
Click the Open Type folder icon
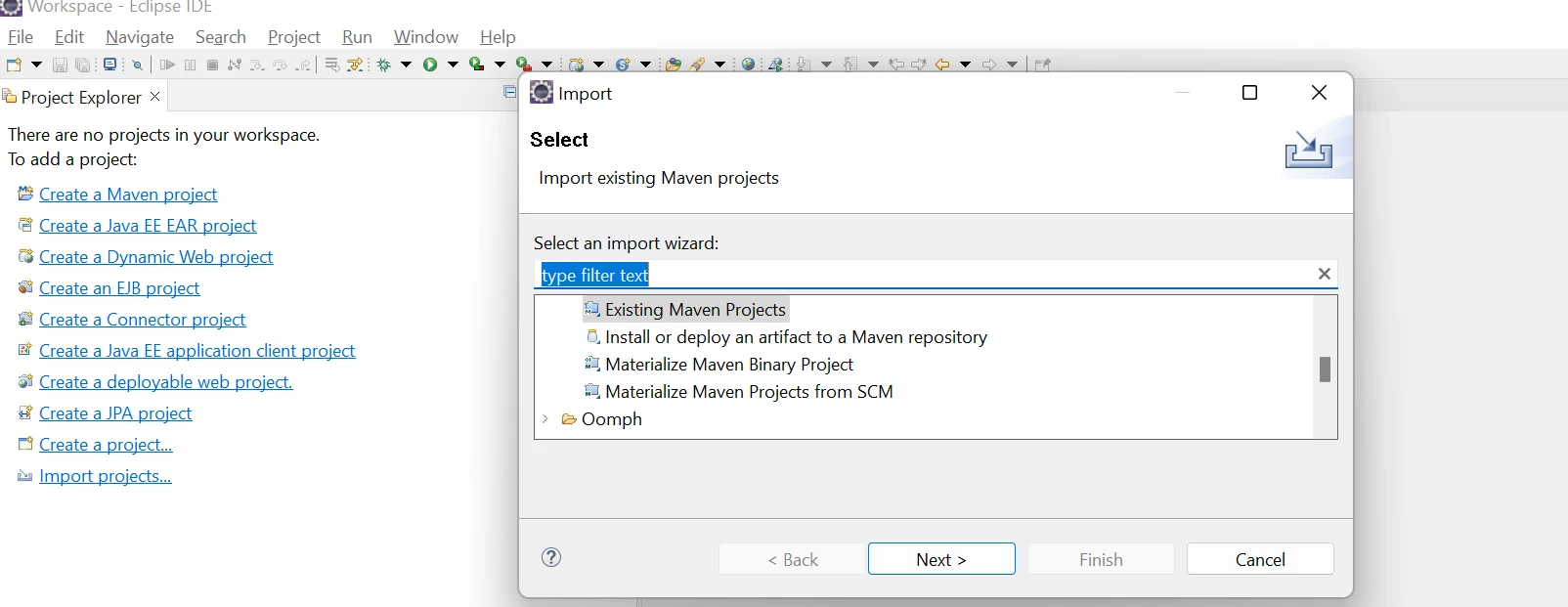click(x=673, y=65)
